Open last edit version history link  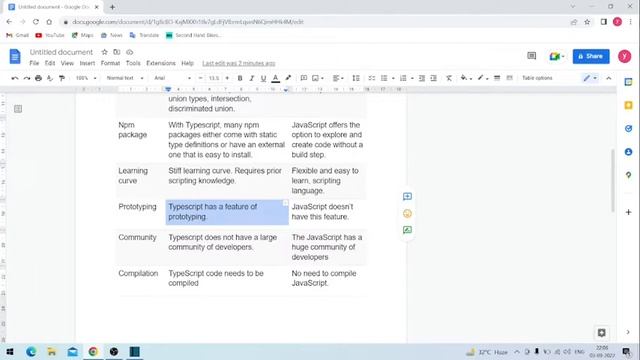[239, 63]
